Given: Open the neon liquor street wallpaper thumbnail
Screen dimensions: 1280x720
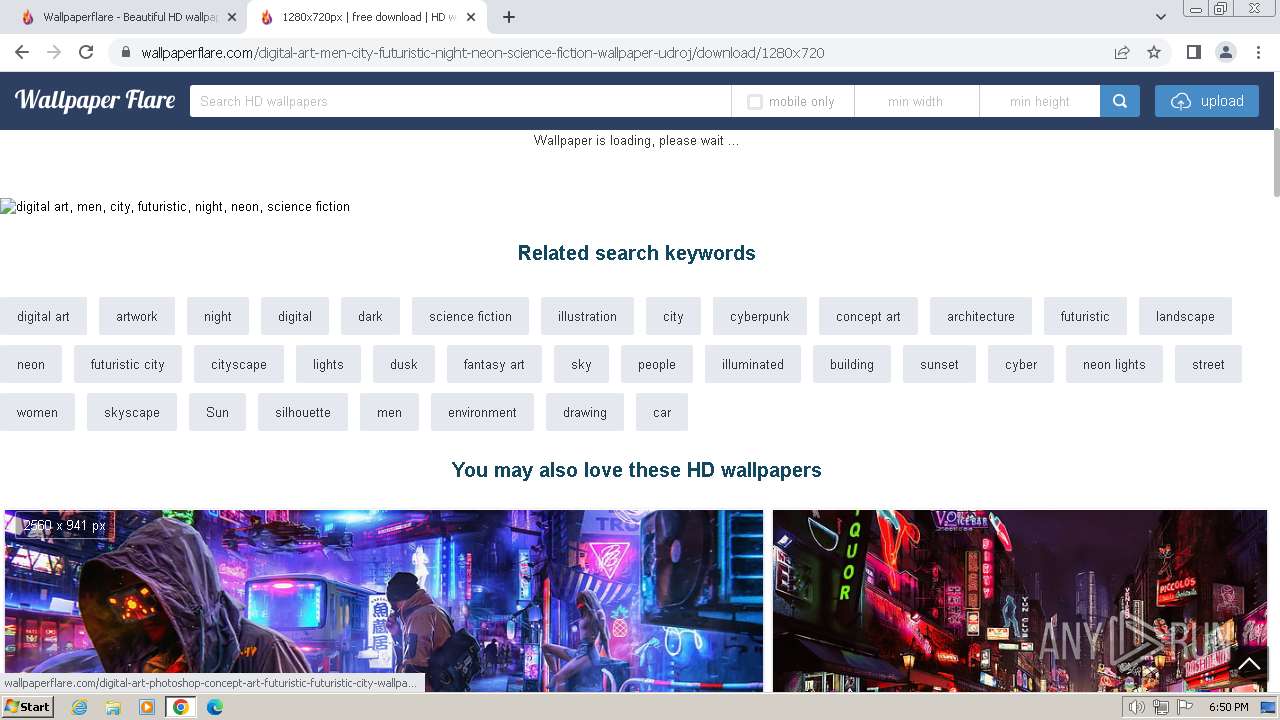Looking at the screenshot, I should coord(1020,601).
